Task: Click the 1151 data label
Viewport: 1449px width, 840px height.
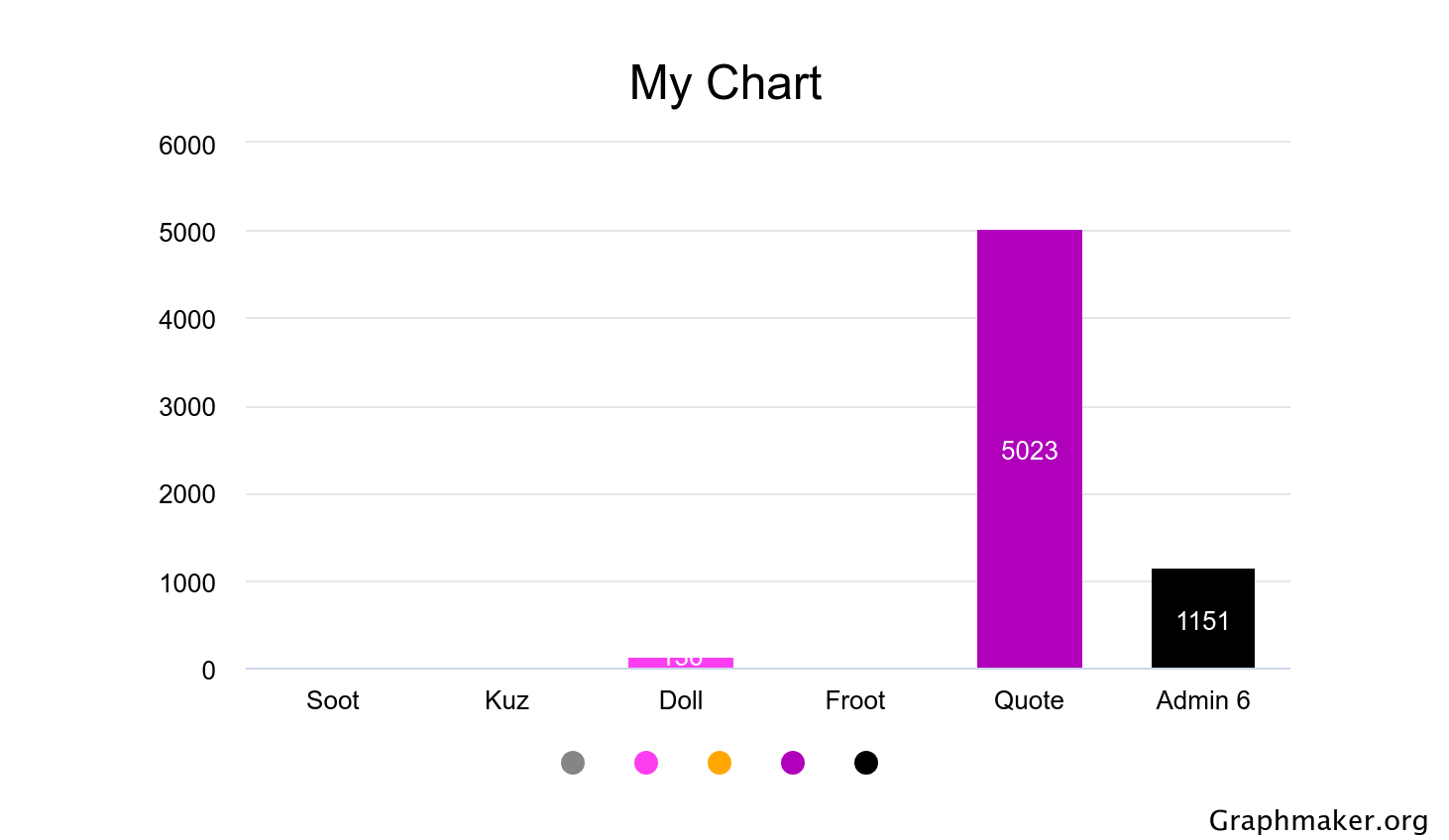Action: [x=1202, y=621]
